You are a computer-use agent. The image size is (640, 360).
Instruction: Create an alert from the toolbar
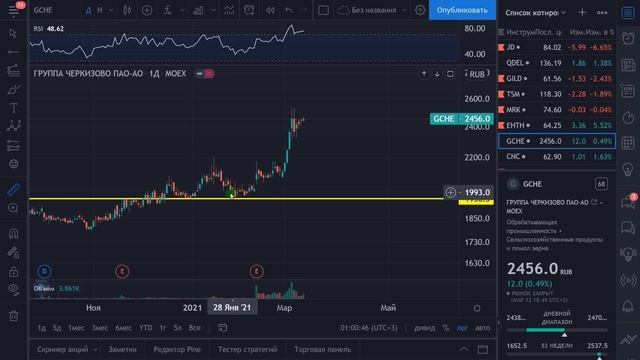[x=249, y=10]
